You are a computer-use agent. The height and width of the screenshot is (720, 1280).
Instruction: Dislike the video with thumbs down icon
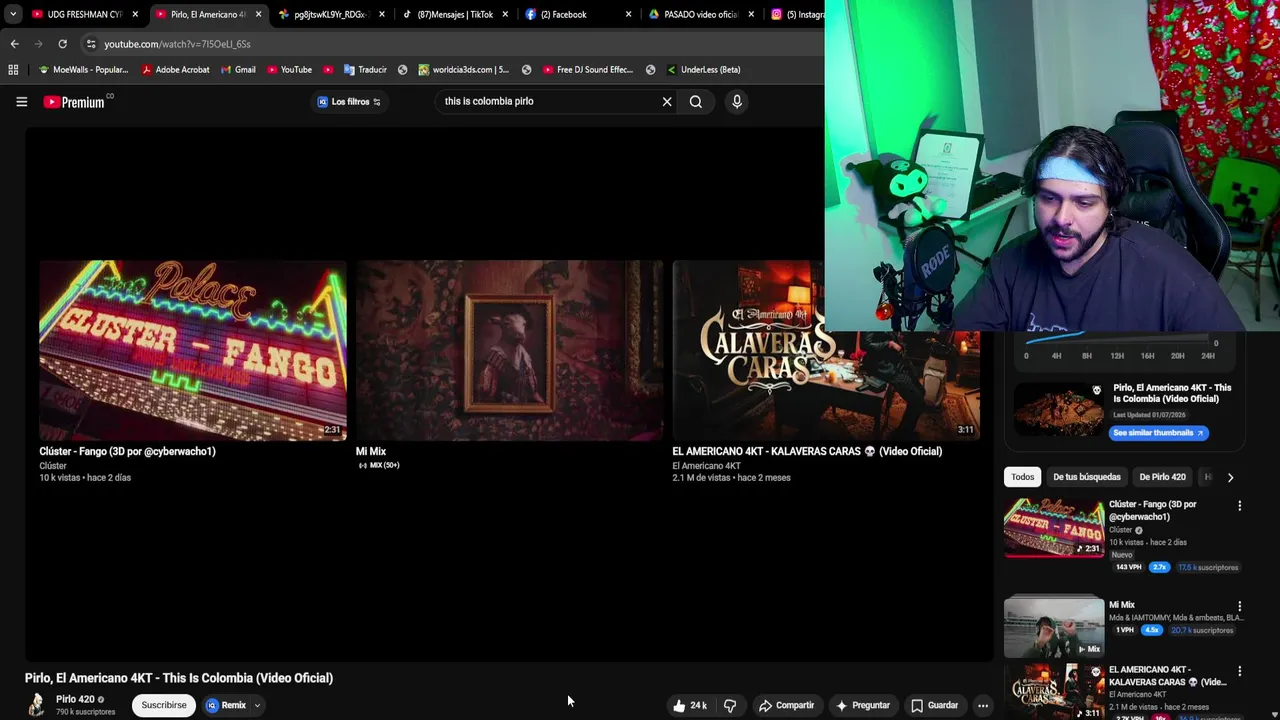[730, 705]
